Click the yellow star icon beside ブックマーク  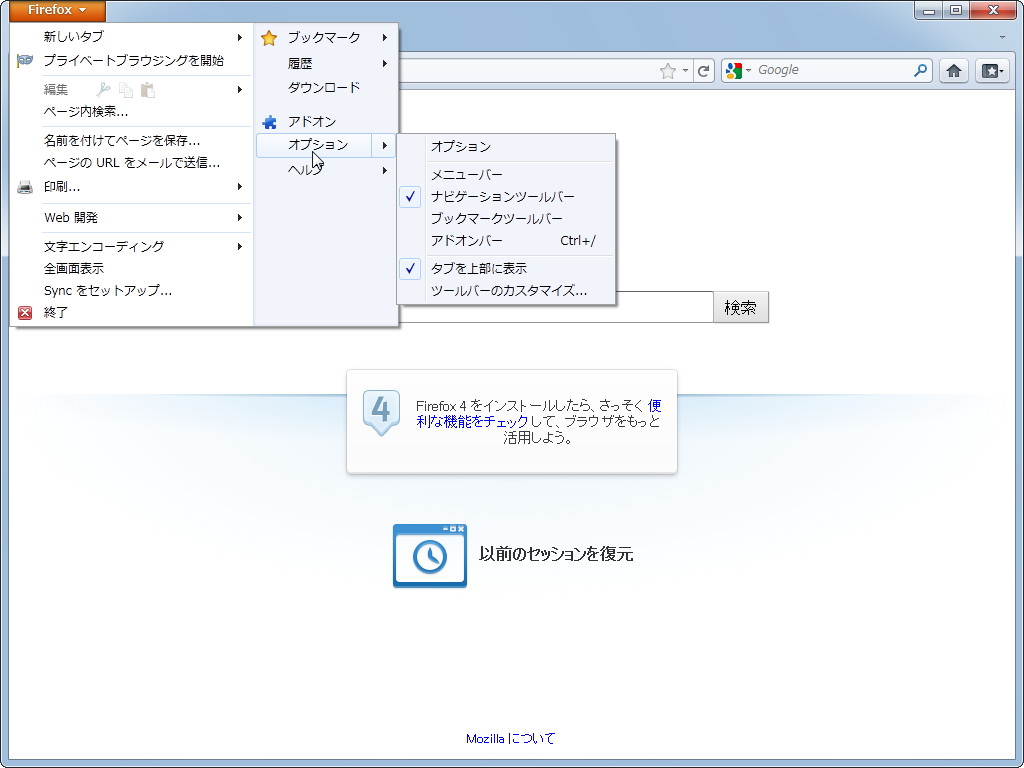click(268, 38)
